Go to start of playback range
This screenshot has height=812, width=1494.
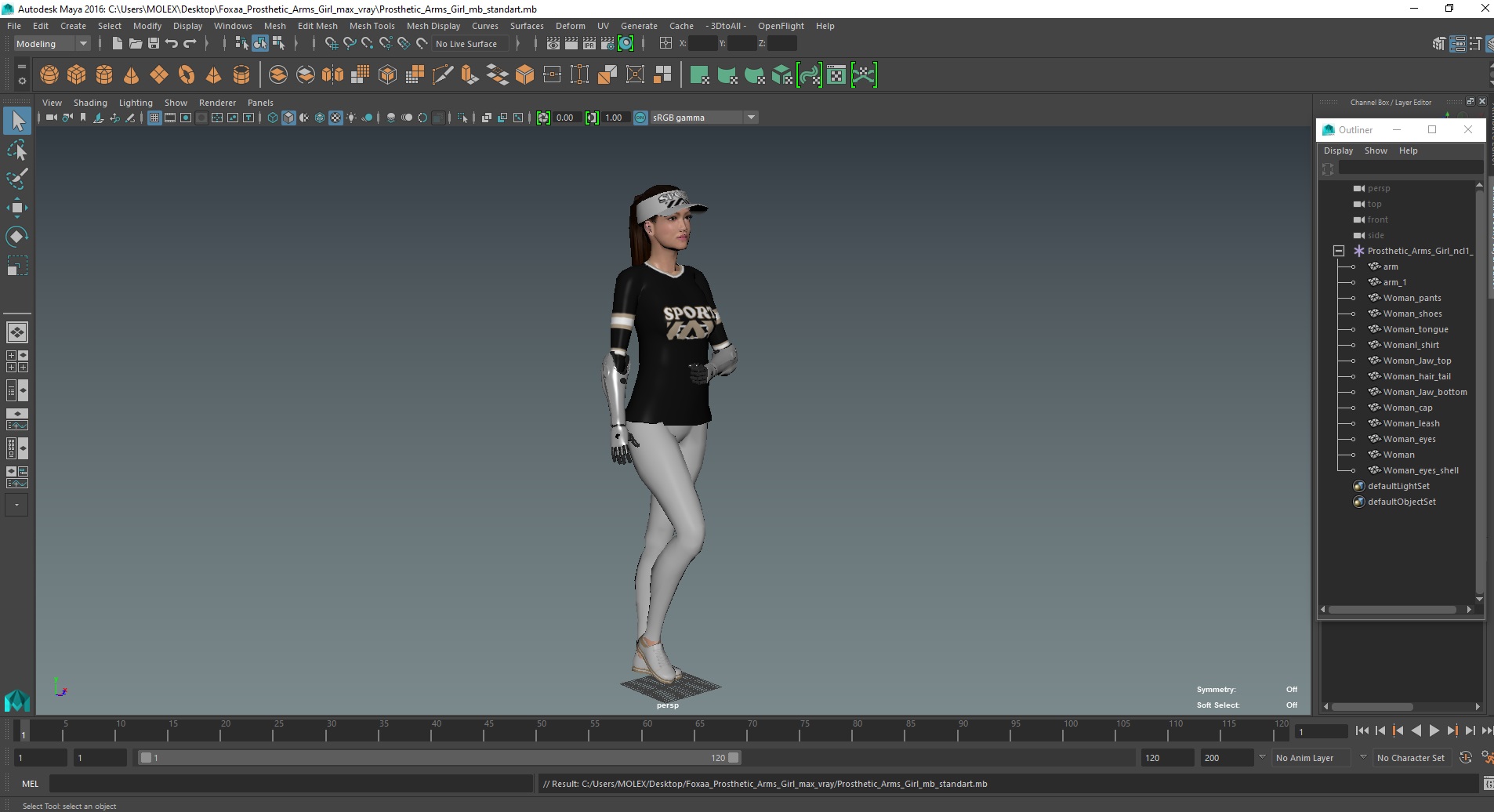(x=1362, y=730)
